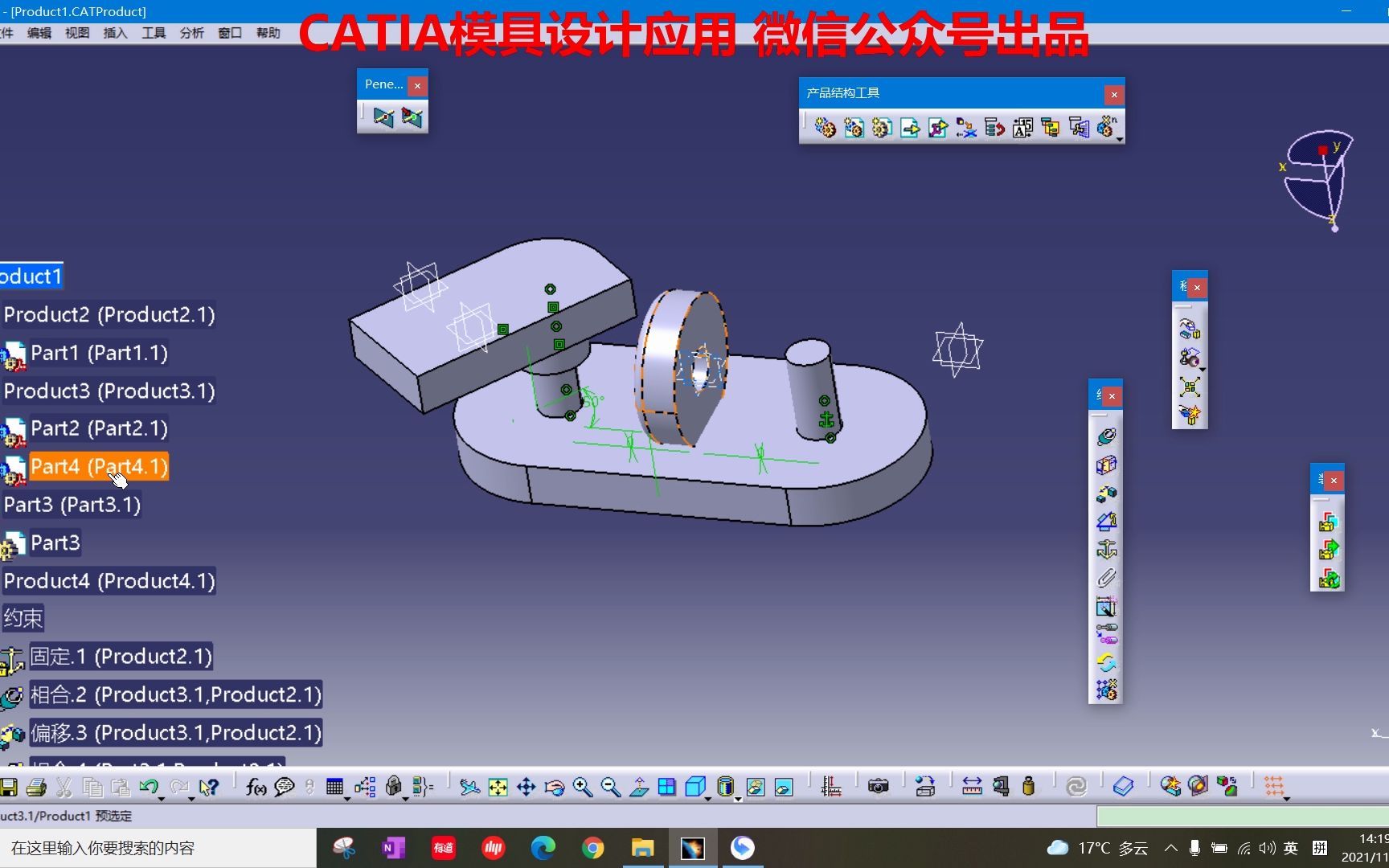Open the 帮助 menu
Screen dimensions: 1389x868
pos(268,33)
